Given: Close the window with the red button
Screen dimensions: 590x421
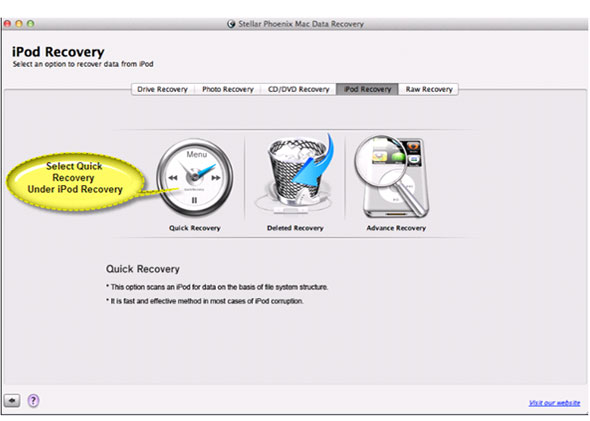Looking at the screenshot, I should pyautogui.click(x=7, y=24).
